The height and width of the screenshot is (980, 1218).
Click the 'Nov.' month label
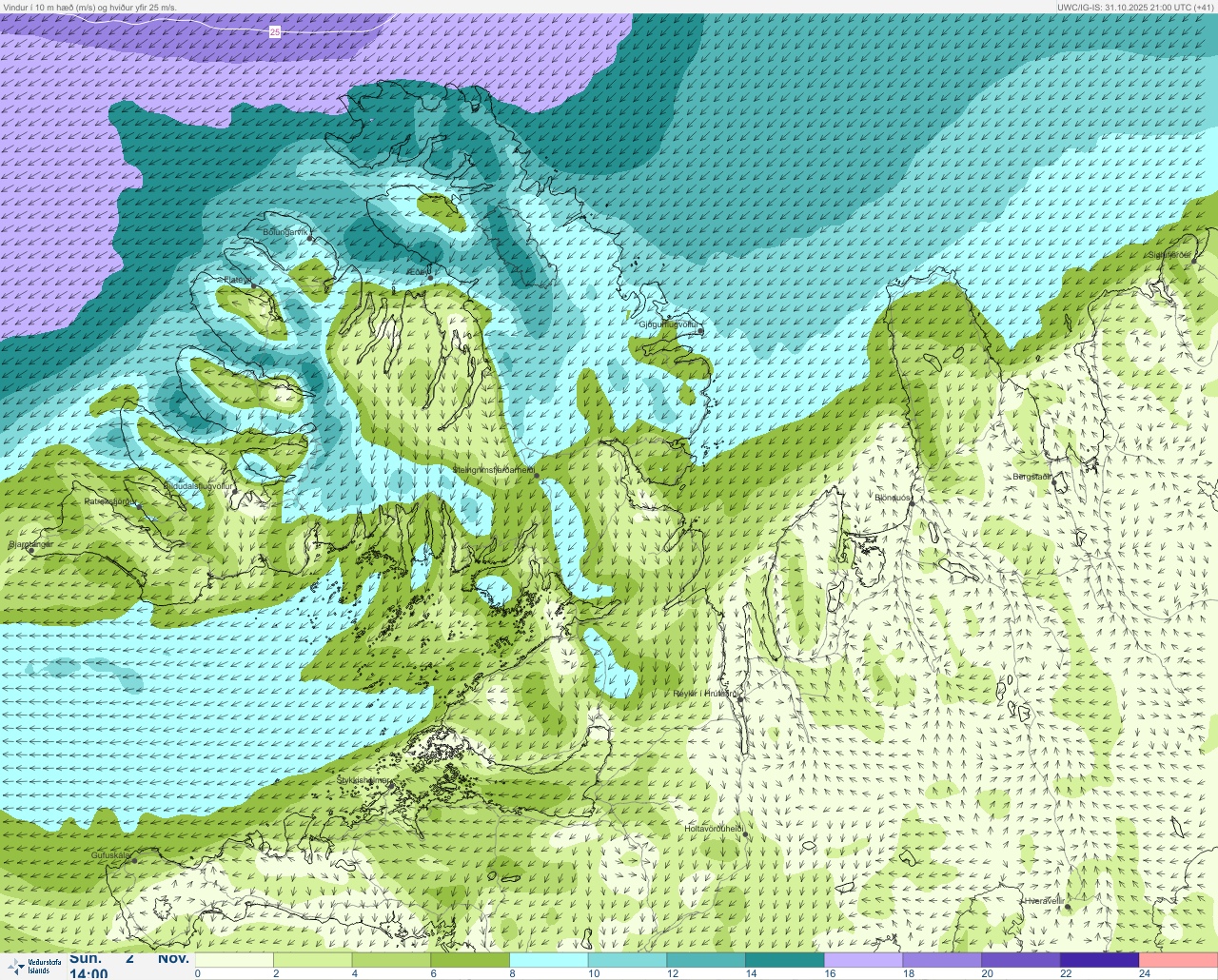(x=173, y=959)
